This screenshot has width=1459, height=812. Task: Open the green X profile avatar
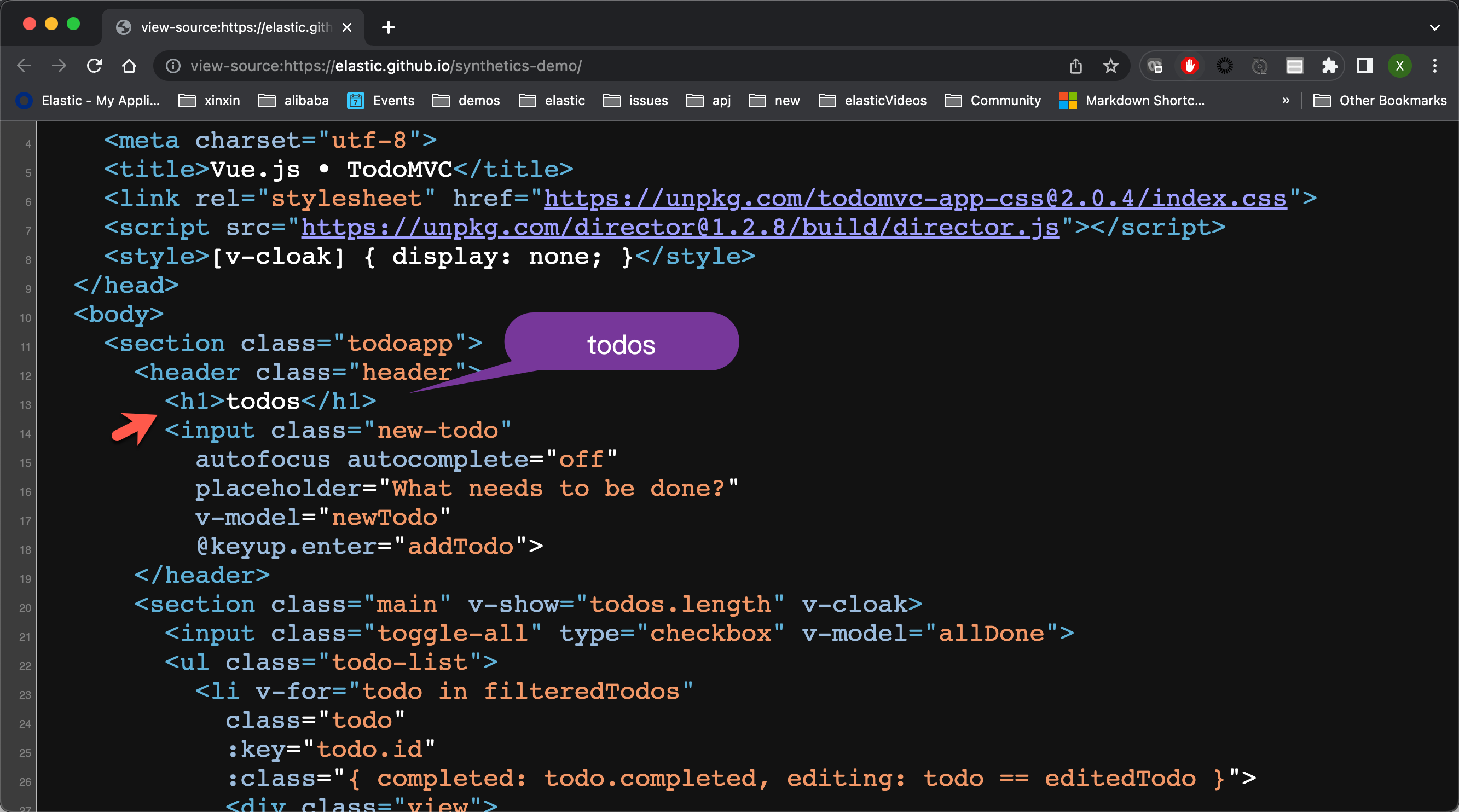[1399, 66]
